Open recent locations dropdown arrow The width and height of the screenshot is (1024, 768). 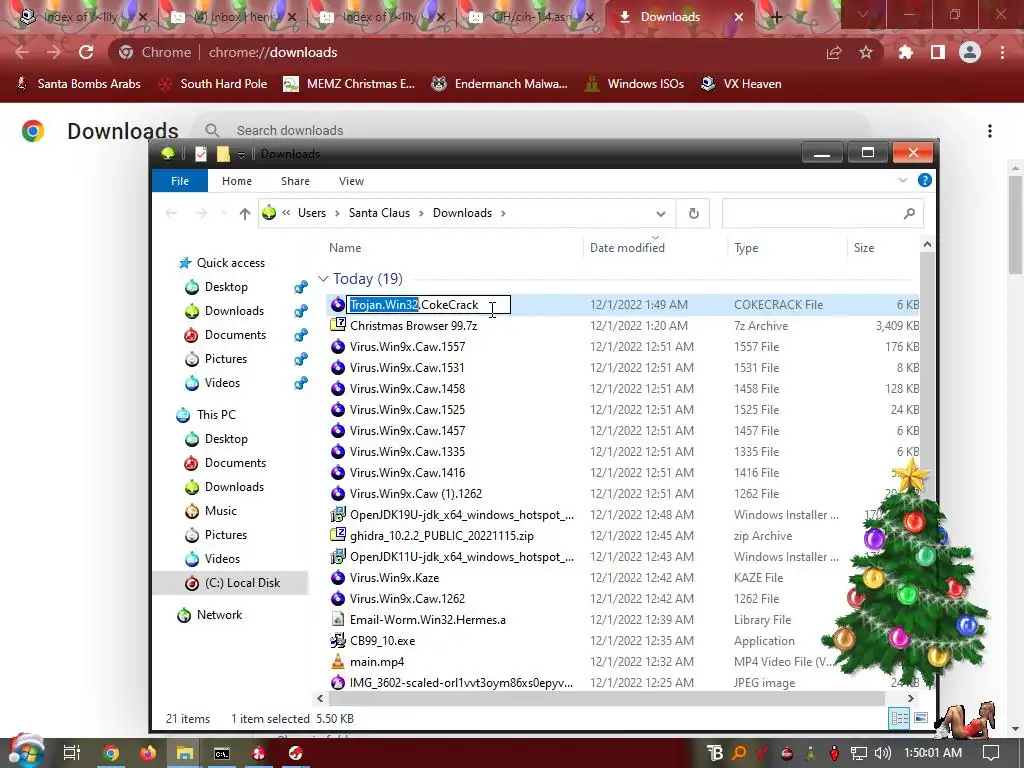(224, 214)
